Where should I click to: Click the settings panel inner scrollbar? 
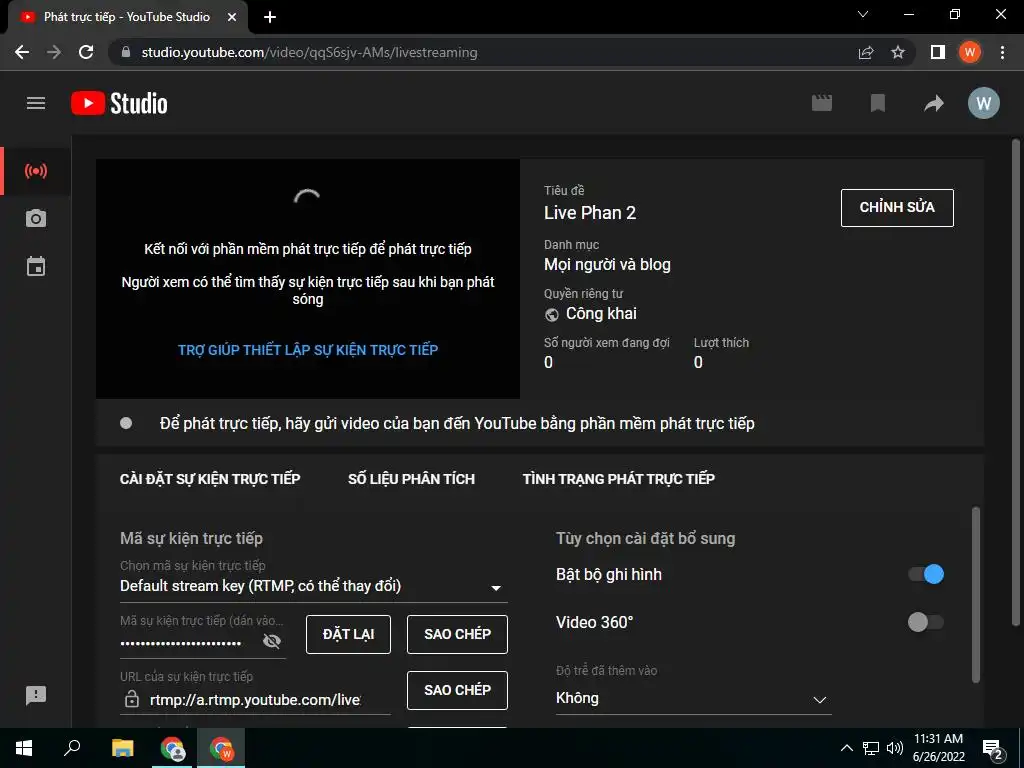976,594
